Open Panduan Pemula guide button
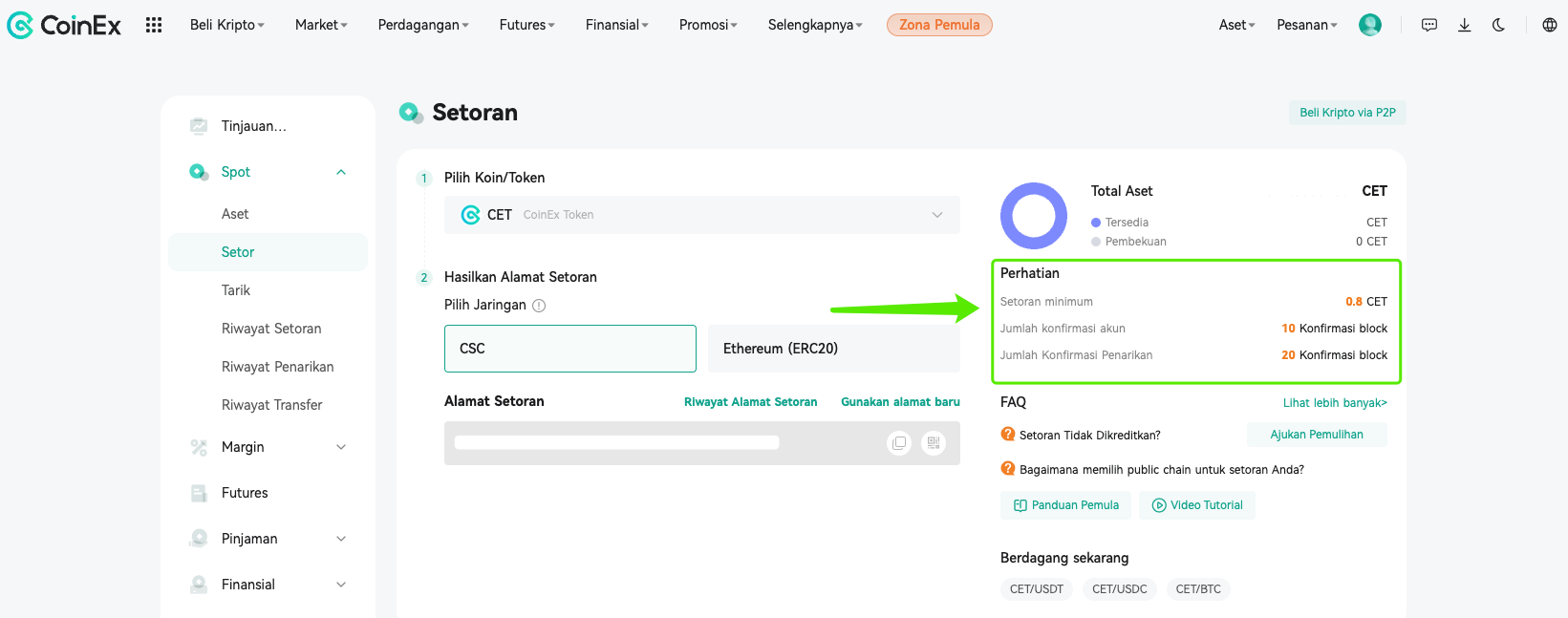1568x618 pixels. tap(1066, 505)
